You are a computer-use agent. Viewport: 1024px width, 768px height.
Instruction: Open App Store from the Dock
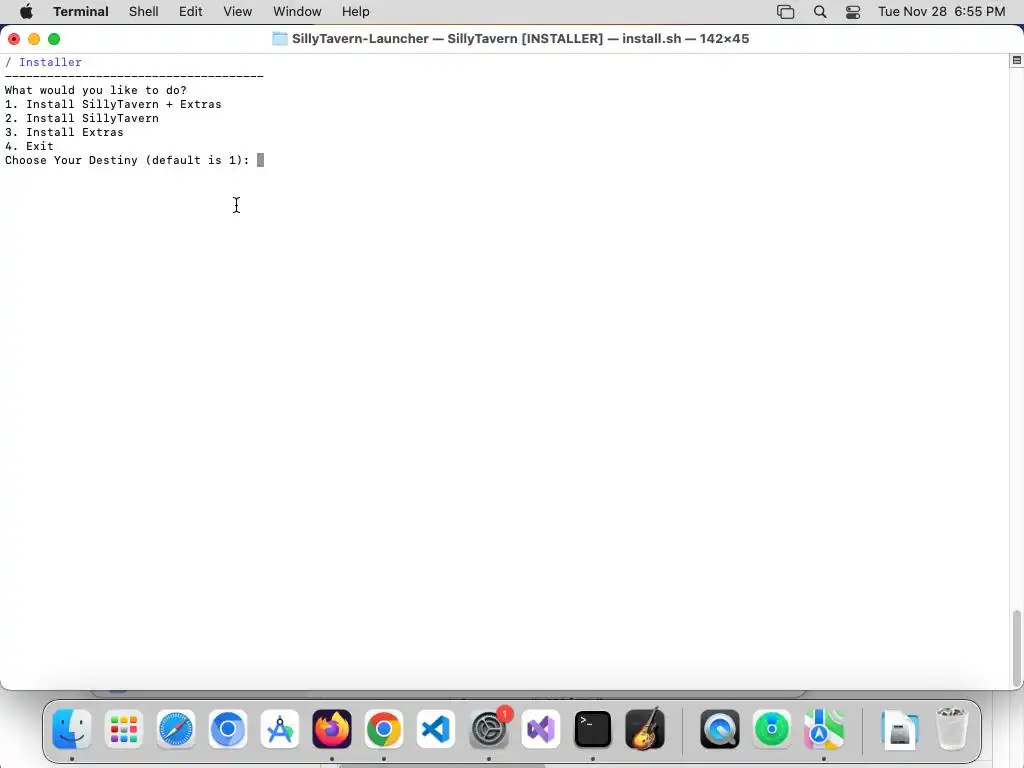click(280, 729)
